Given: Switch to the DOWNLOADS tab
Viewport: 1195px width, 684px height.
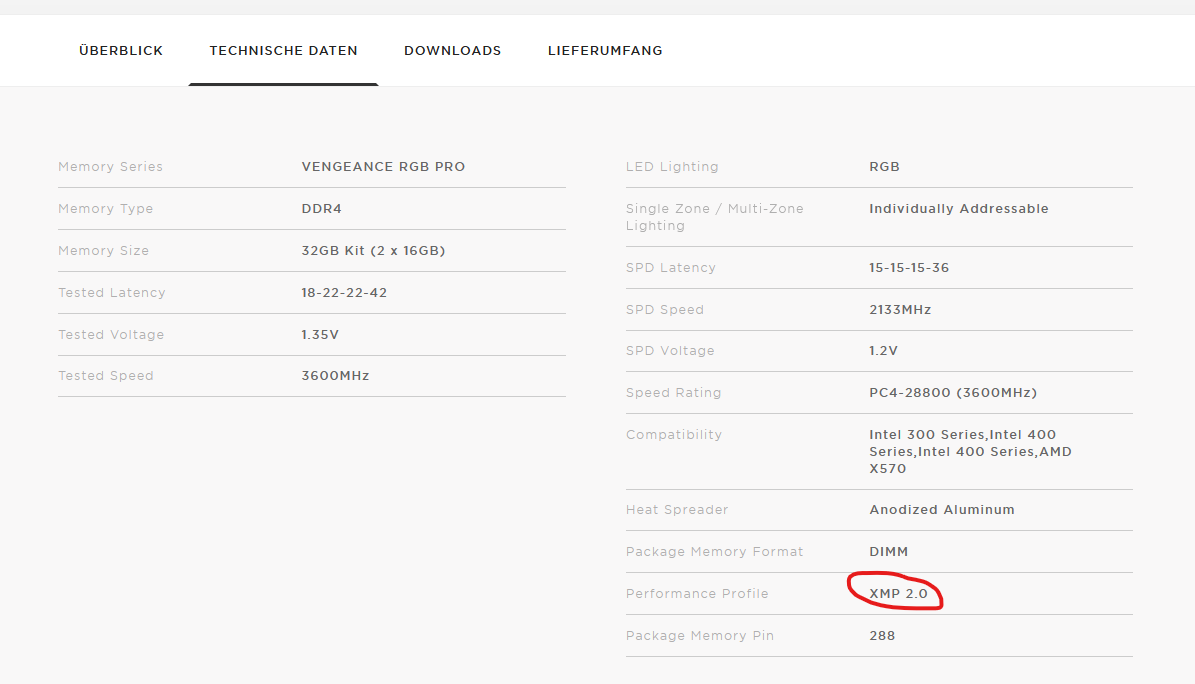Looking at the screenshot, I should coord(453,50).
